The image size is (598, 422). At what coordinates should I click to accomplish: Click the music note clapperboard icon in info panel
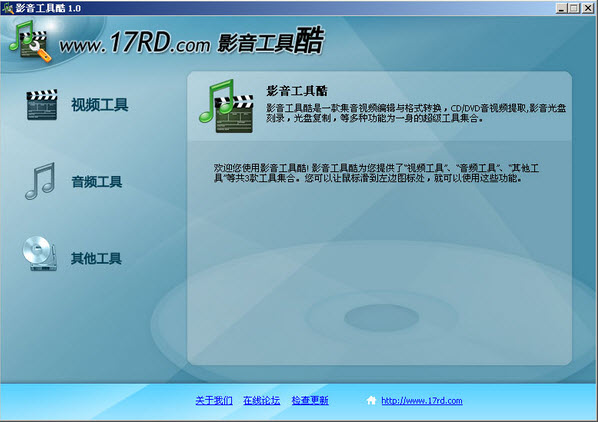tap(226, 106)
